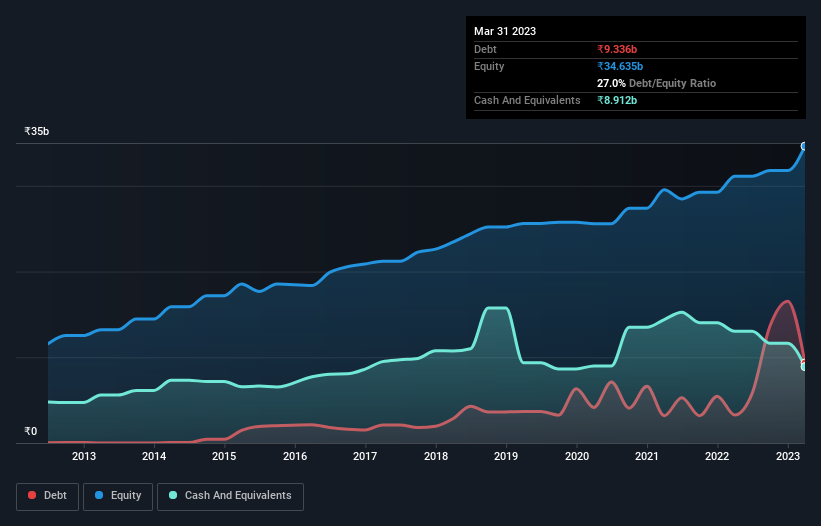Click the ₹9.336b debt value

(x=617, y=49)
